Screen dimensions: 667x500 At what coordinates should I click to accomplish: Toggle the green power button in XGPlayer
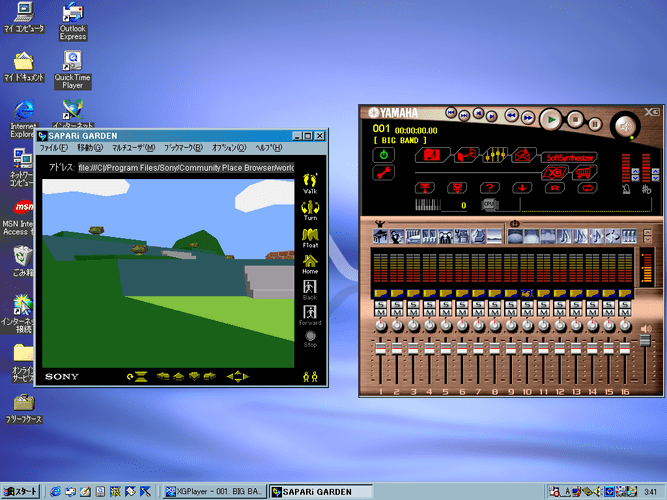(x=383, y=155)
